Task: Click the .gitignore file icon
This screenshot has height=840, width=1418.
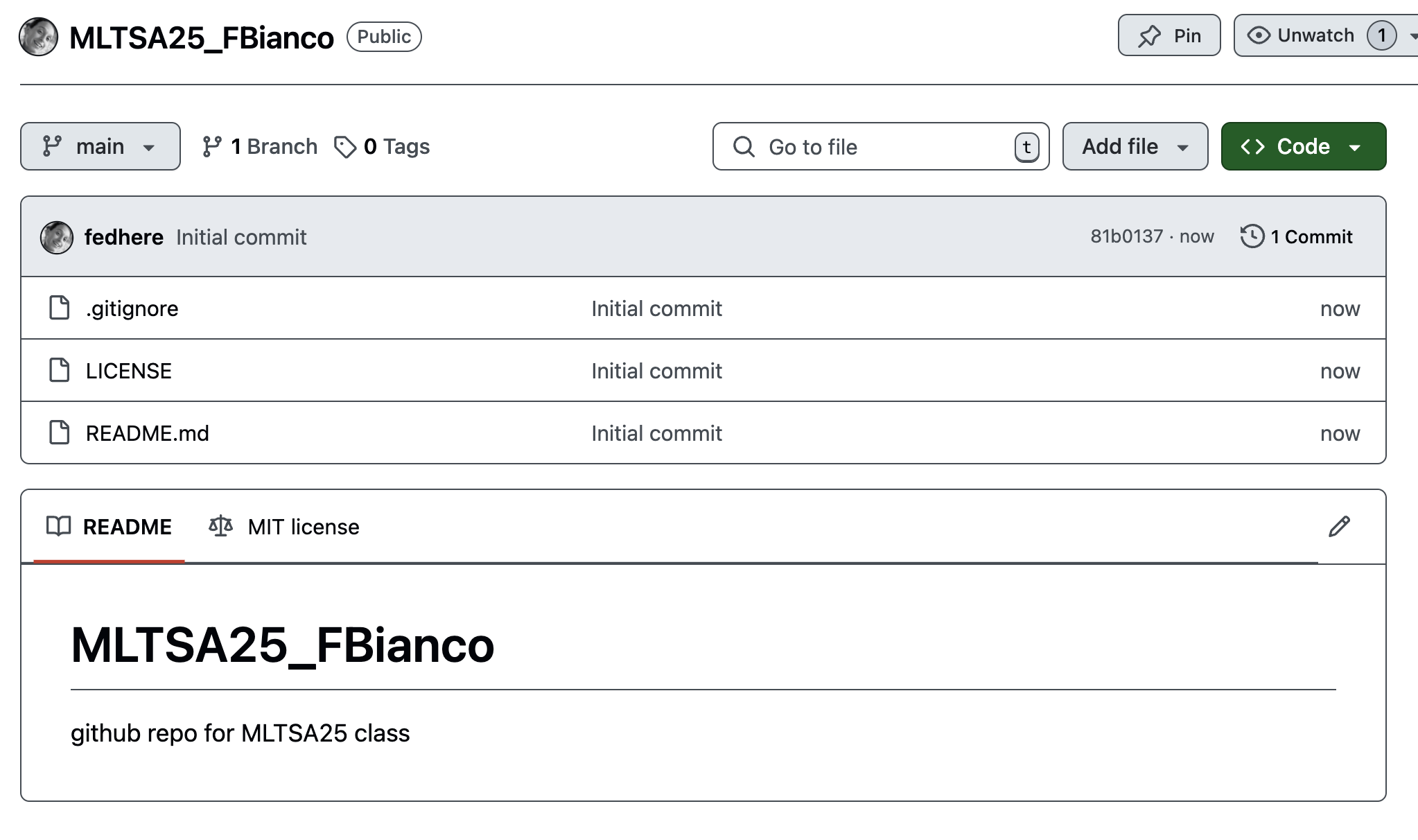Action: (60, 308)
